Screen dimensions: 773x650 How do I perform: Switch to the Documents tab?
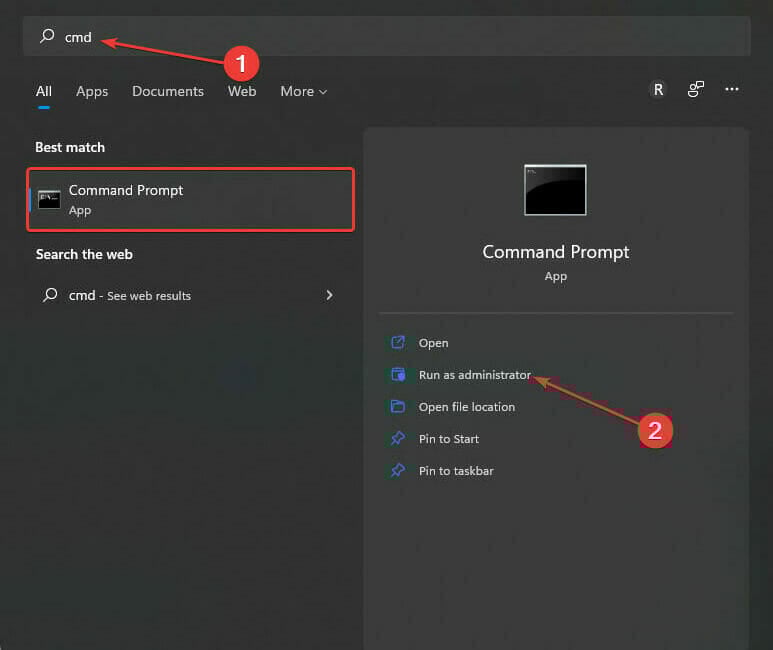168,91
